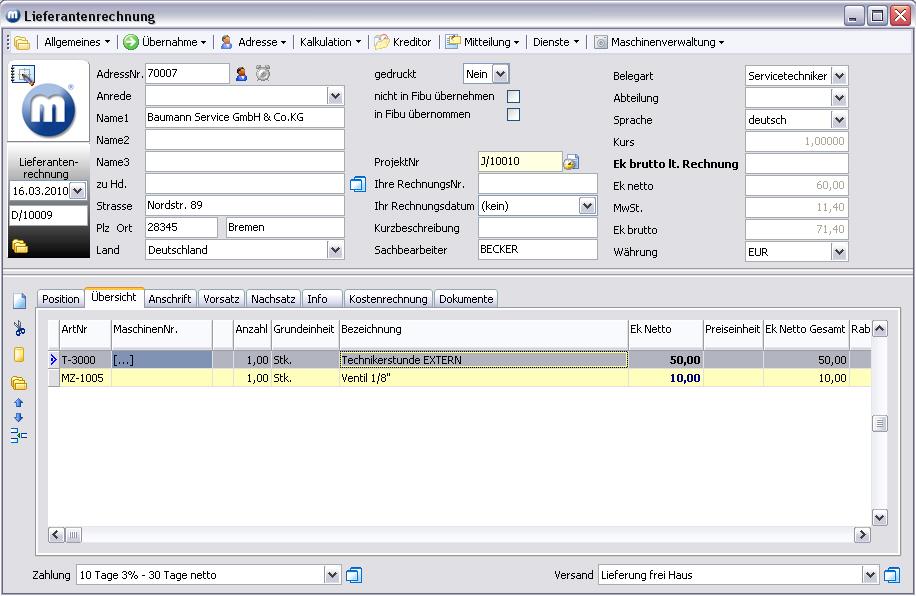916x596 pixels.
Task: Click the new document icon above scissors
Action: pos(19,301)
